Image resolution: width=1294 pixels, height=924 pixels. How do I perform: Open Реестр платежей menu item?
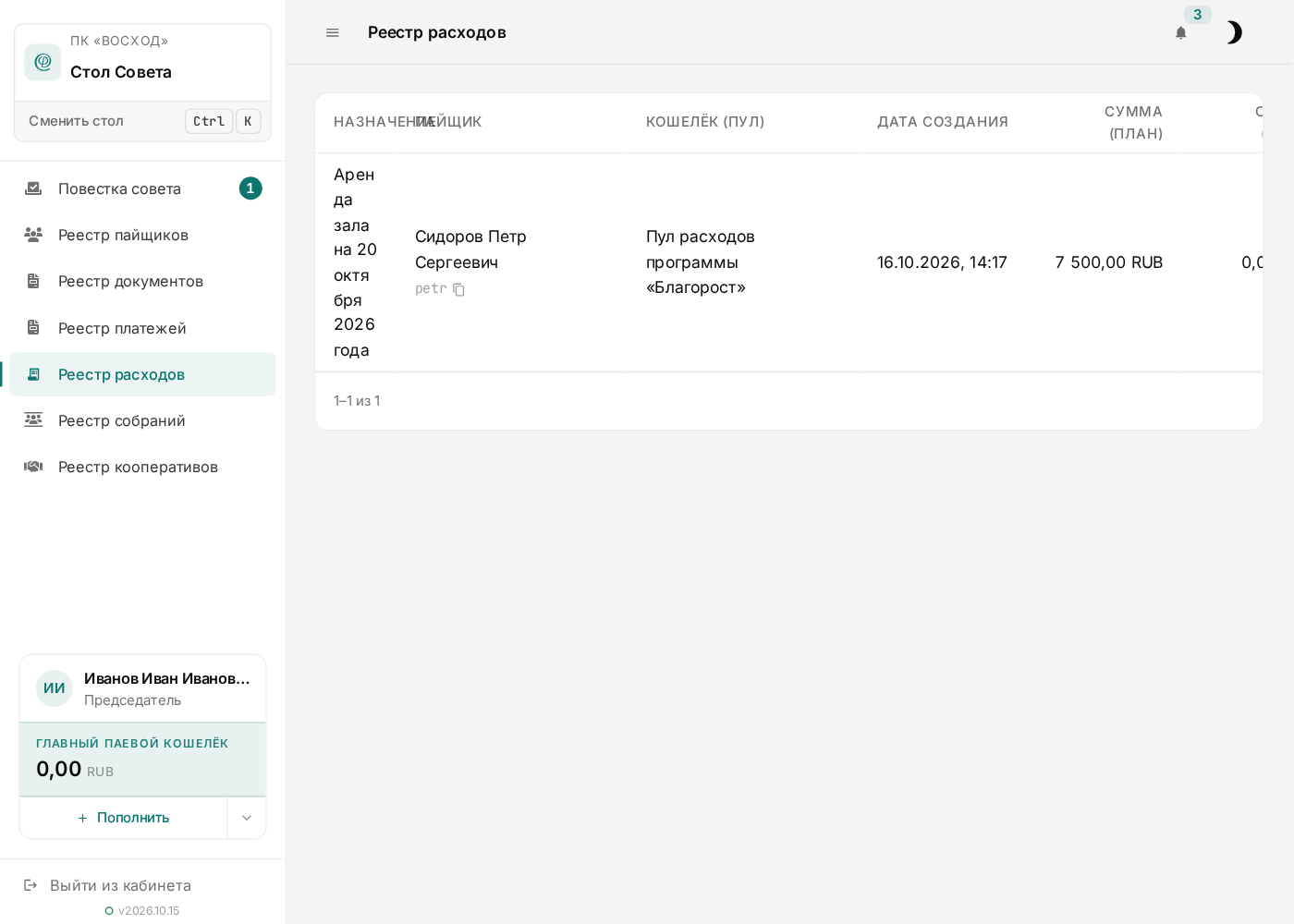click(143, 328)
